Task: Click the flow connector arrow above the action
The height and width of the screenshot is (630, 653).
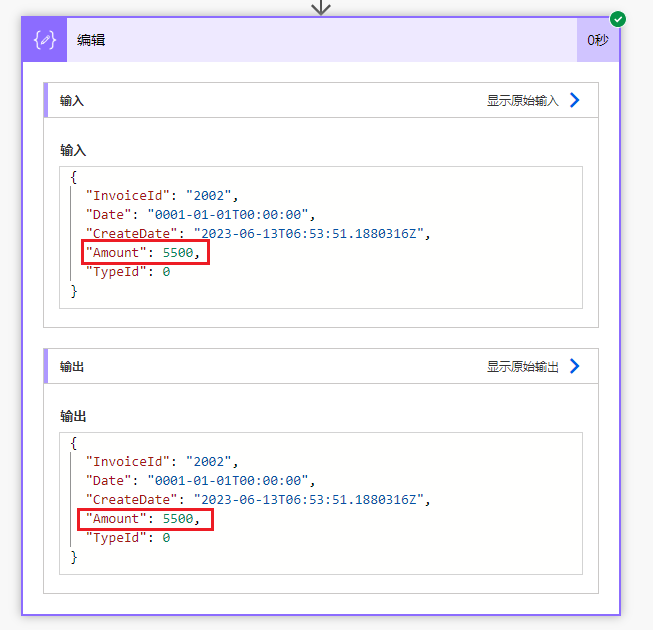Action: (x=321, y=7)
